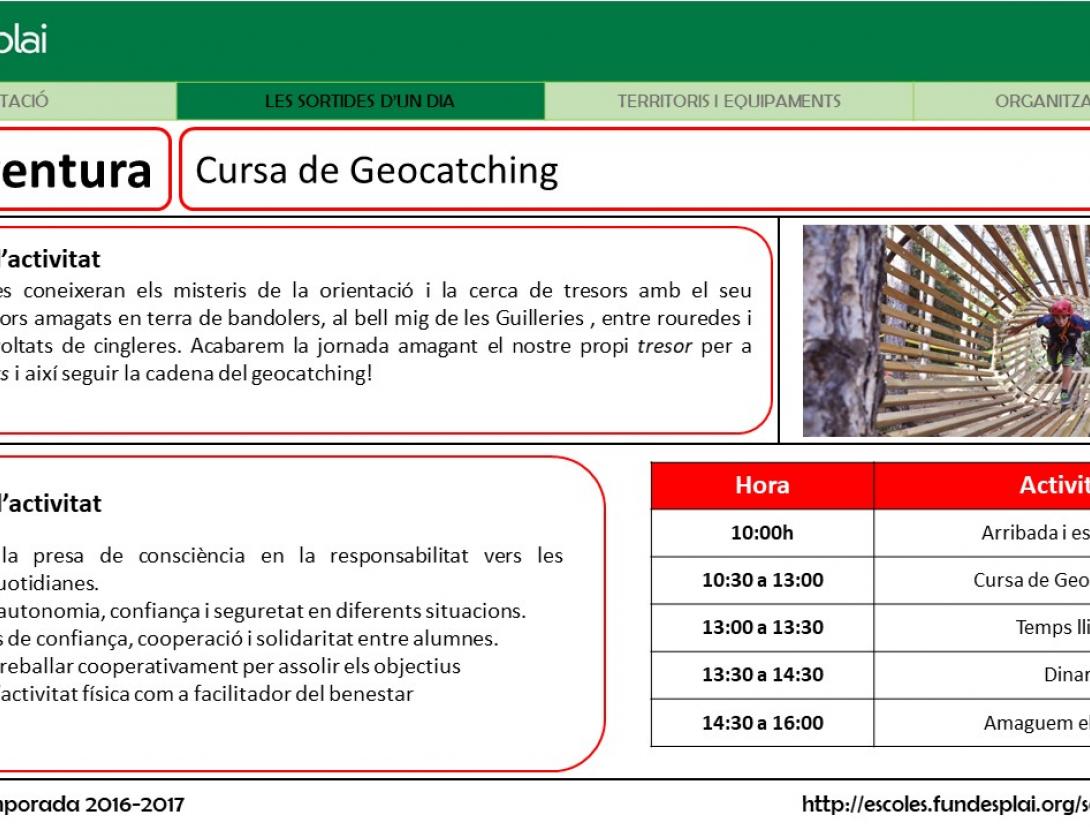Select the Temps lliure time slot
Viewport: 1090px width, 830px height.
point(763,628)
